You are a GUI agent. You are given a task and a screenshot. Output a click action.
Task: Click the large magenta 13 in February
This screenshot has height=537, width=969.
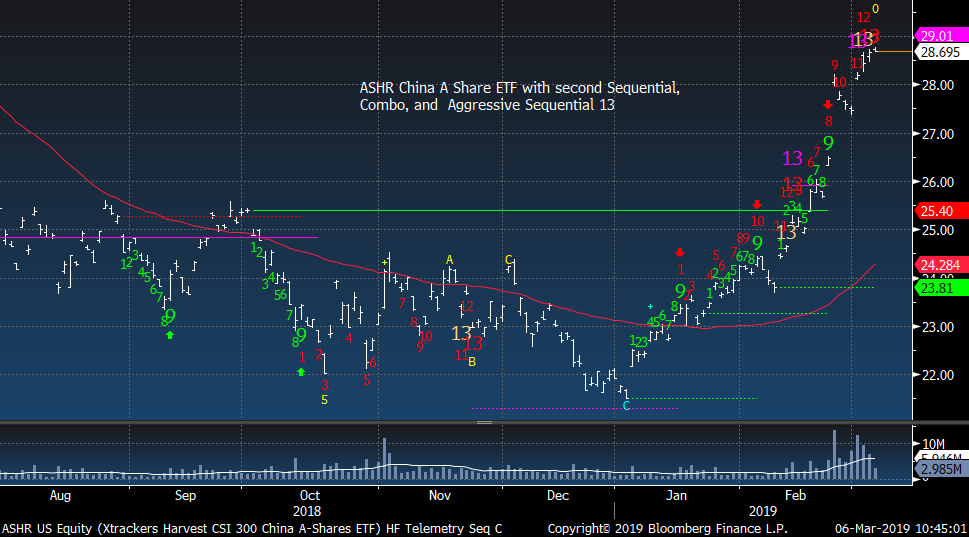pos(792,159)
